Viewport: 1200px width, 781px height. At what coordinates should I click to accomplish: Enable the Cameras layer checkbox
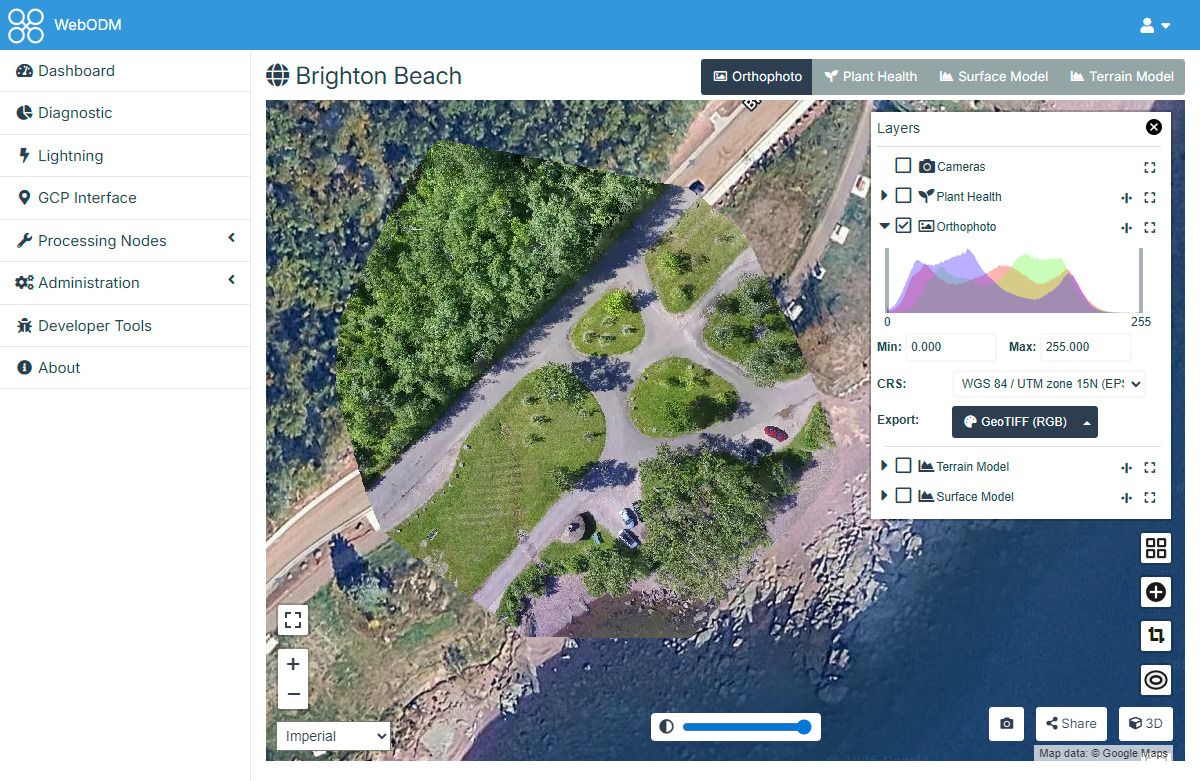coord(904,165)
